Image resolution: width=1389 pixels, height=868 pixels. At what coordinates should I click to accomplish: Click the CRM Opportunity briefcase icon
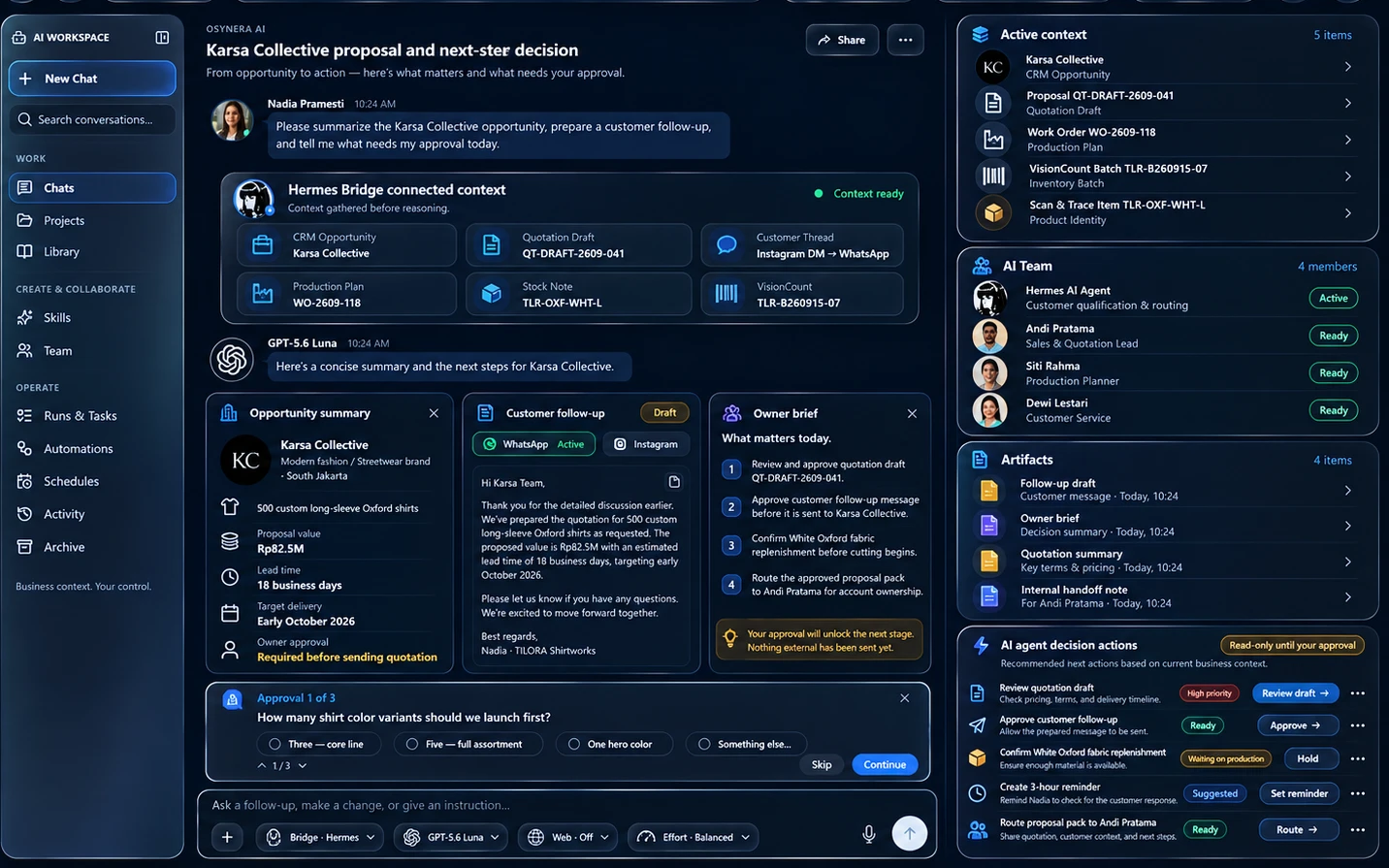[x=263, y=245]
